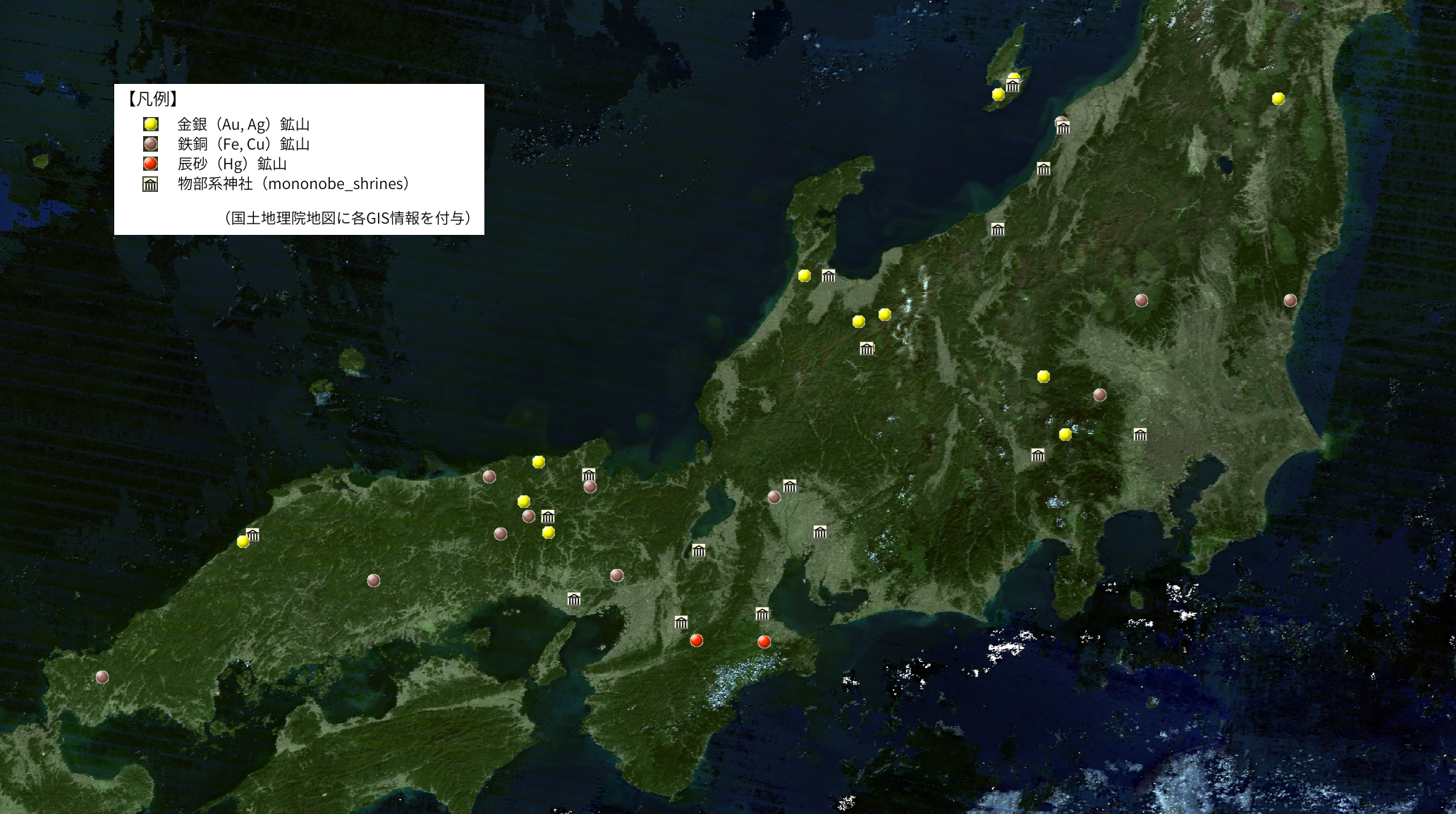Viewport: 1456px width, 814px height.
Task: Click the westernmost yellow gold-silver mine marker
Action: tap(243, 542)
